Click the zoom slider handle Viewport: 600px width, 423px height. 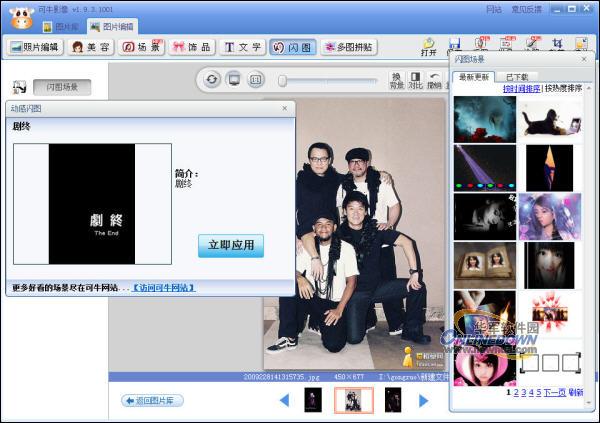283,80
